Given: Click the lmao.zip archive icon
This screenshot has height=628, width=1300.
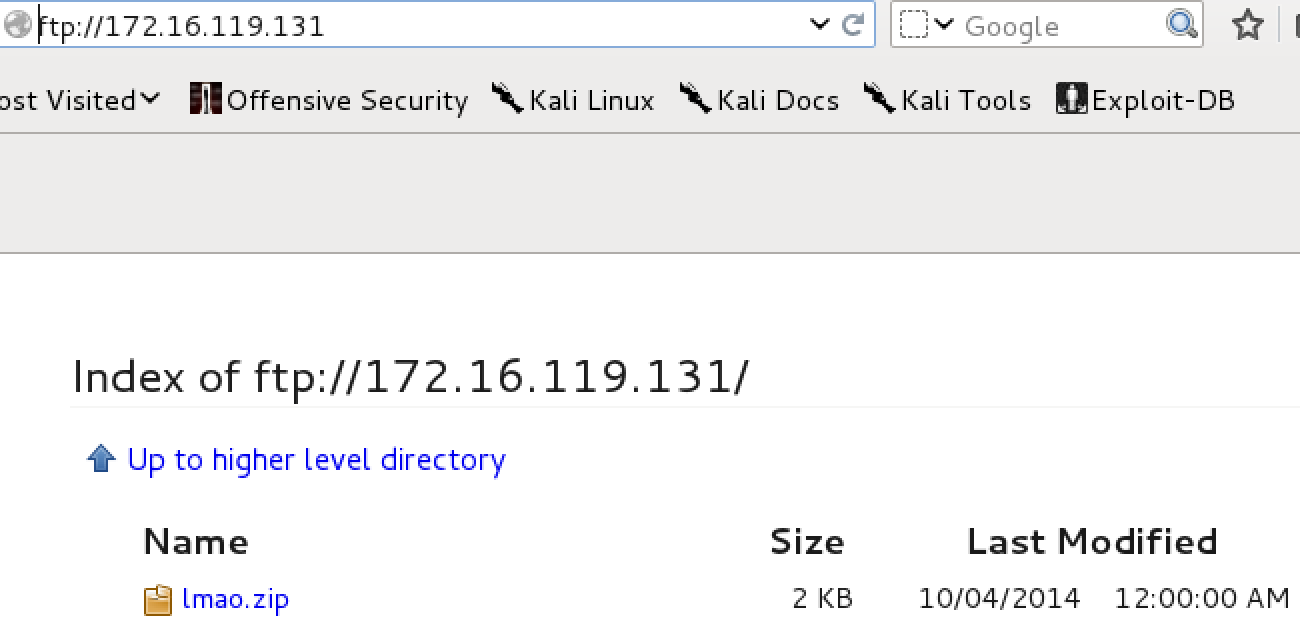Looking at the screenshot, I should [158, 599].
